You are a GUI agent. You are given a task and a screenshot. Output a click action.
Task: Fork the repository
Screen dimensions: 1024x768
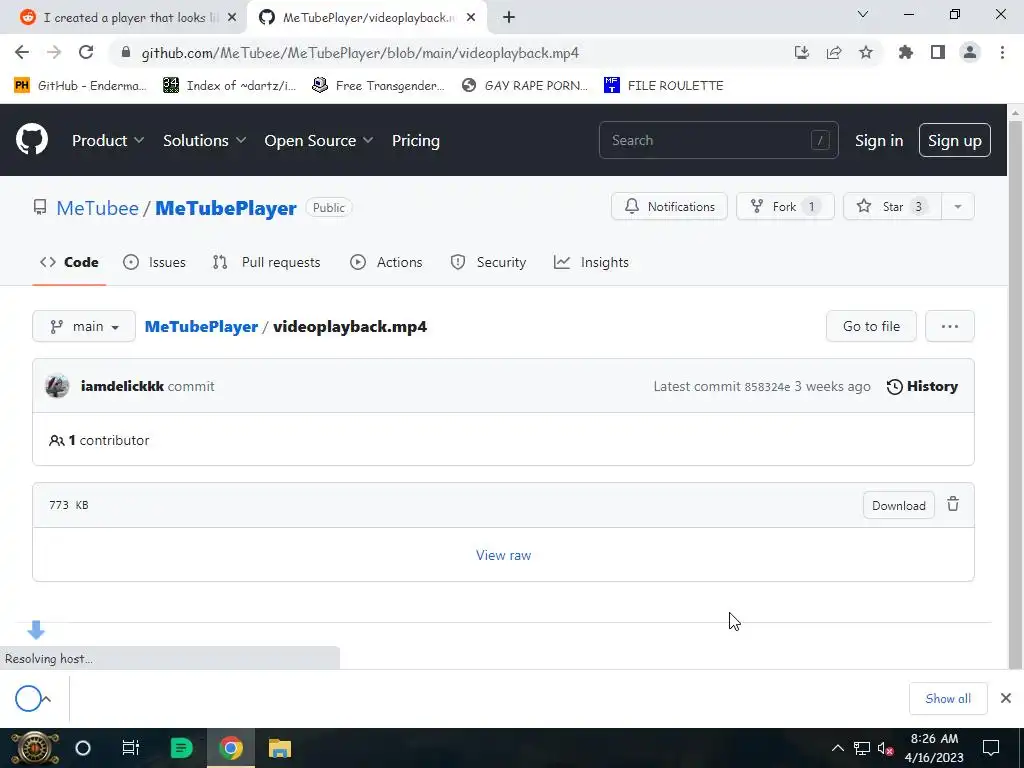click(x=786, y=206)
